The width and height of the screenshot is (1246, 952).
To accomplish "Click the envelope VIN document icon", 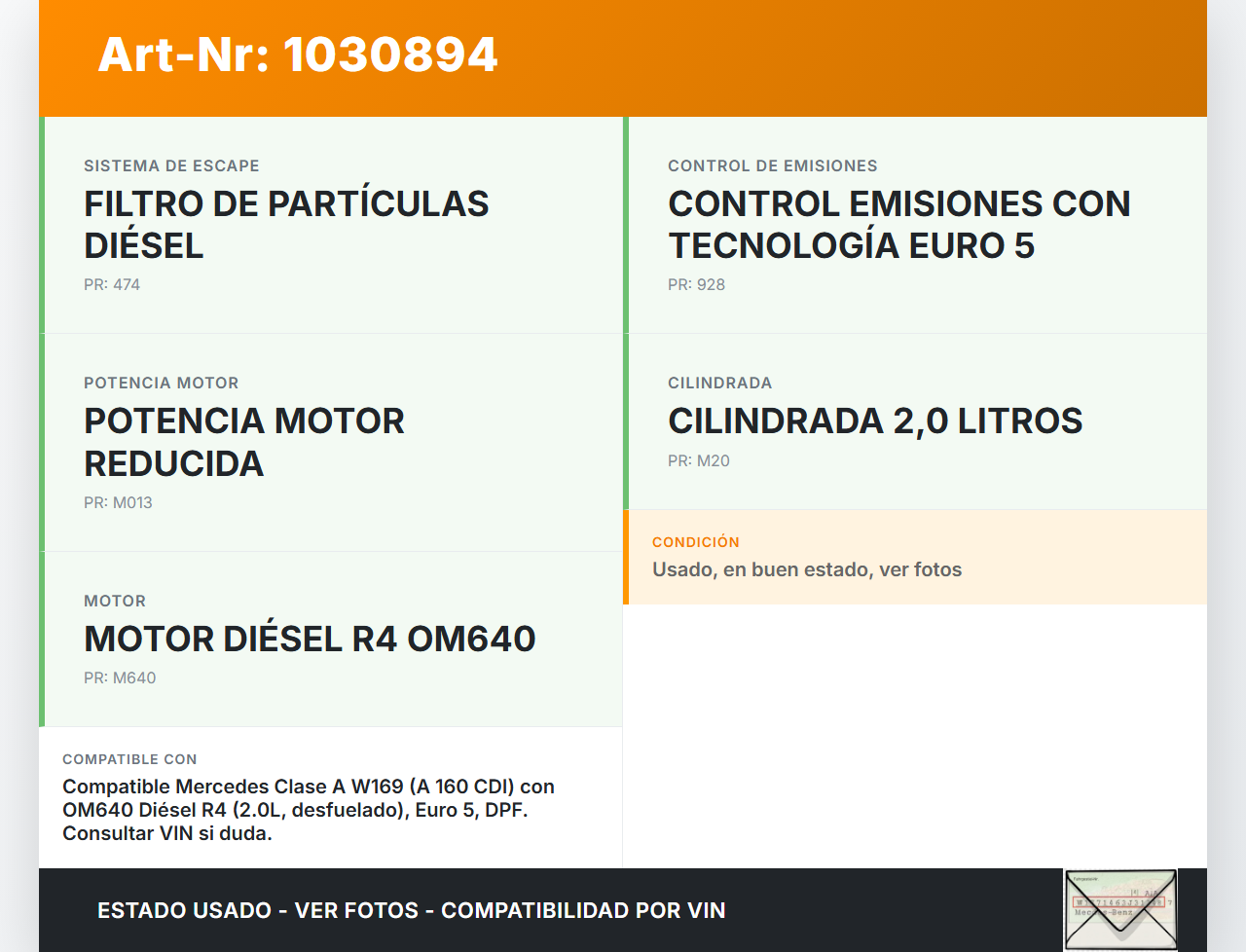I will 1119,909.
